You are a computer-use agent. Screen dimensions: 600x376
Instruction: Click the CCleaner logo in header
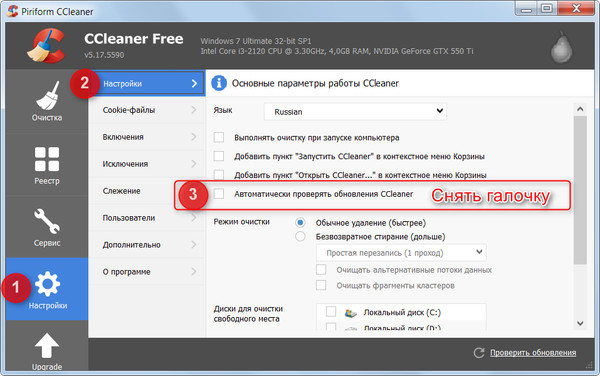(46, 46)
